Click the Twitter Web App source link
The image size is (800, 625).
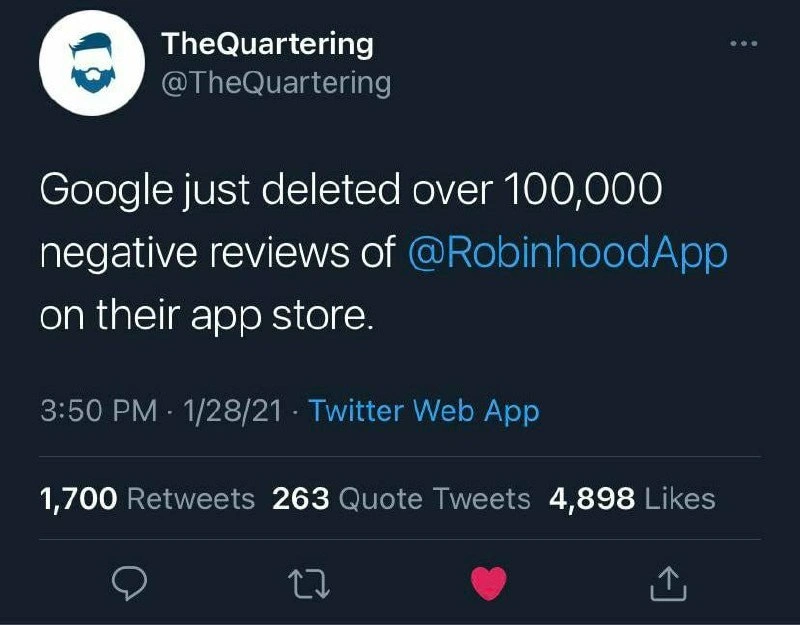(x=423, y=411)
